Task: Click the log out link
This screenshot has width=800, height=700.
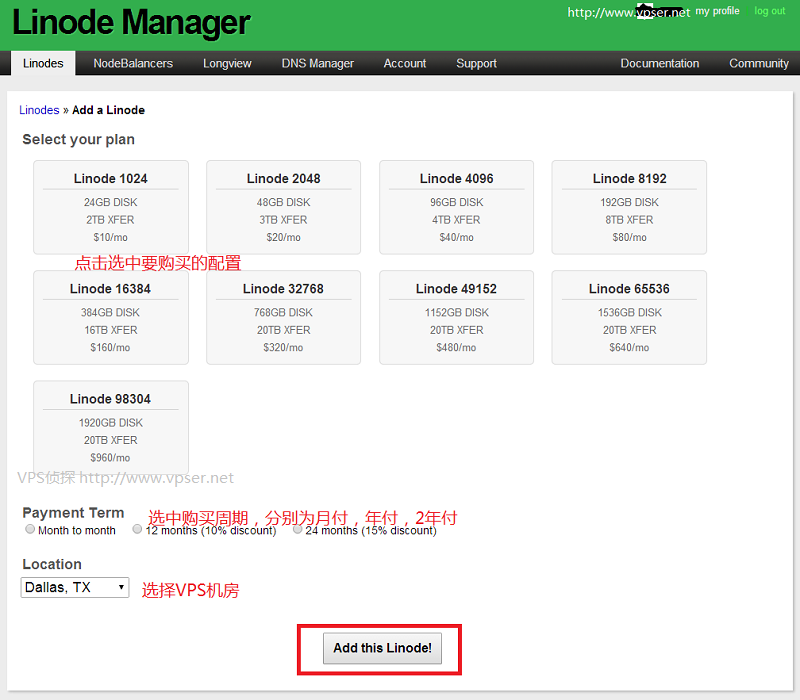Action: pyautogui.click(x=769, y=11)
